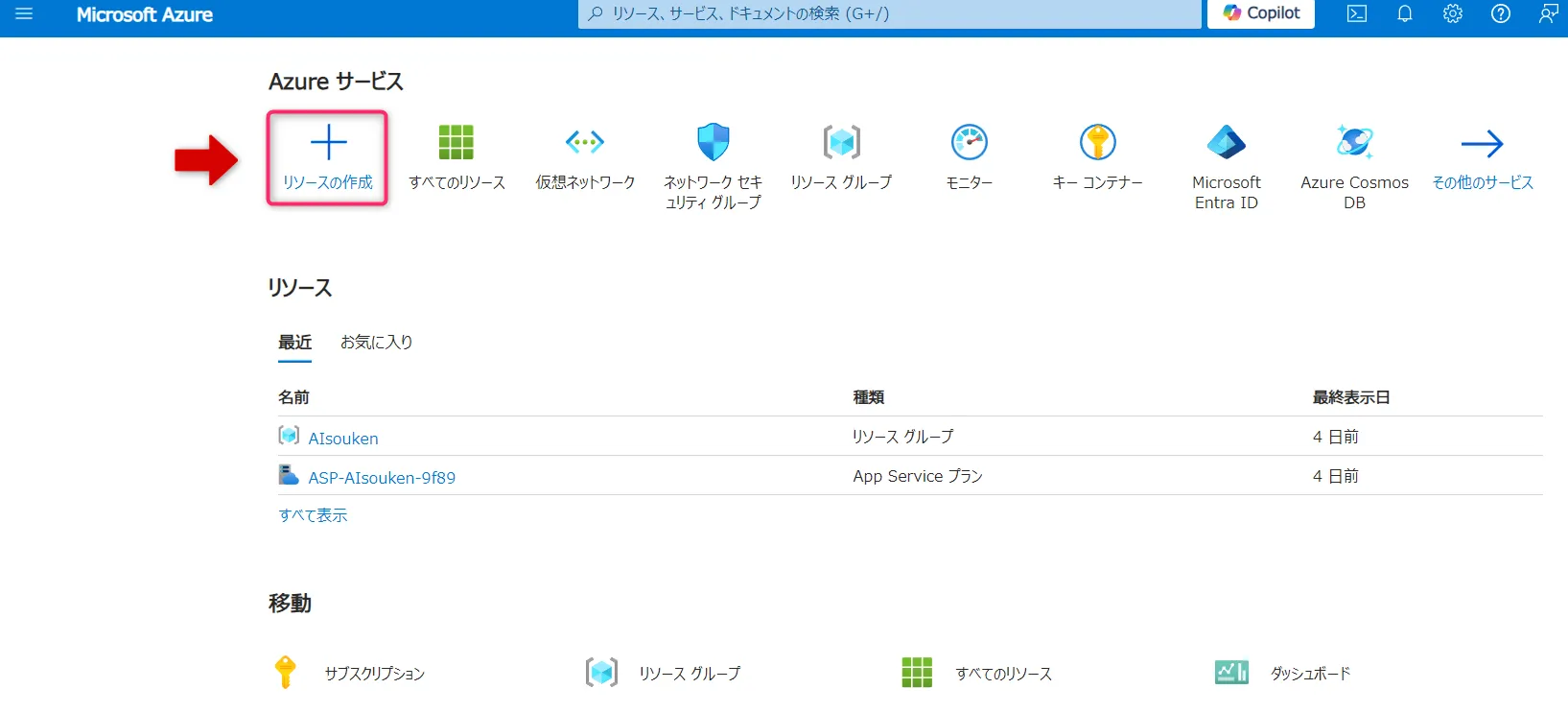Open Copilot from the top bar
1568x713 pixels.
tap(1261, 13)
